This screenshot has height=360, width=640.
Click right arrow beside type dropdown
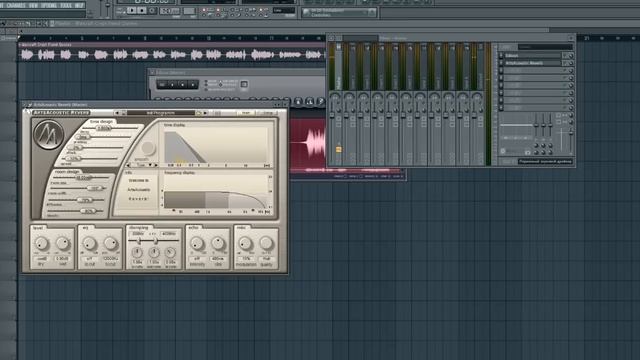coord(156,165)
